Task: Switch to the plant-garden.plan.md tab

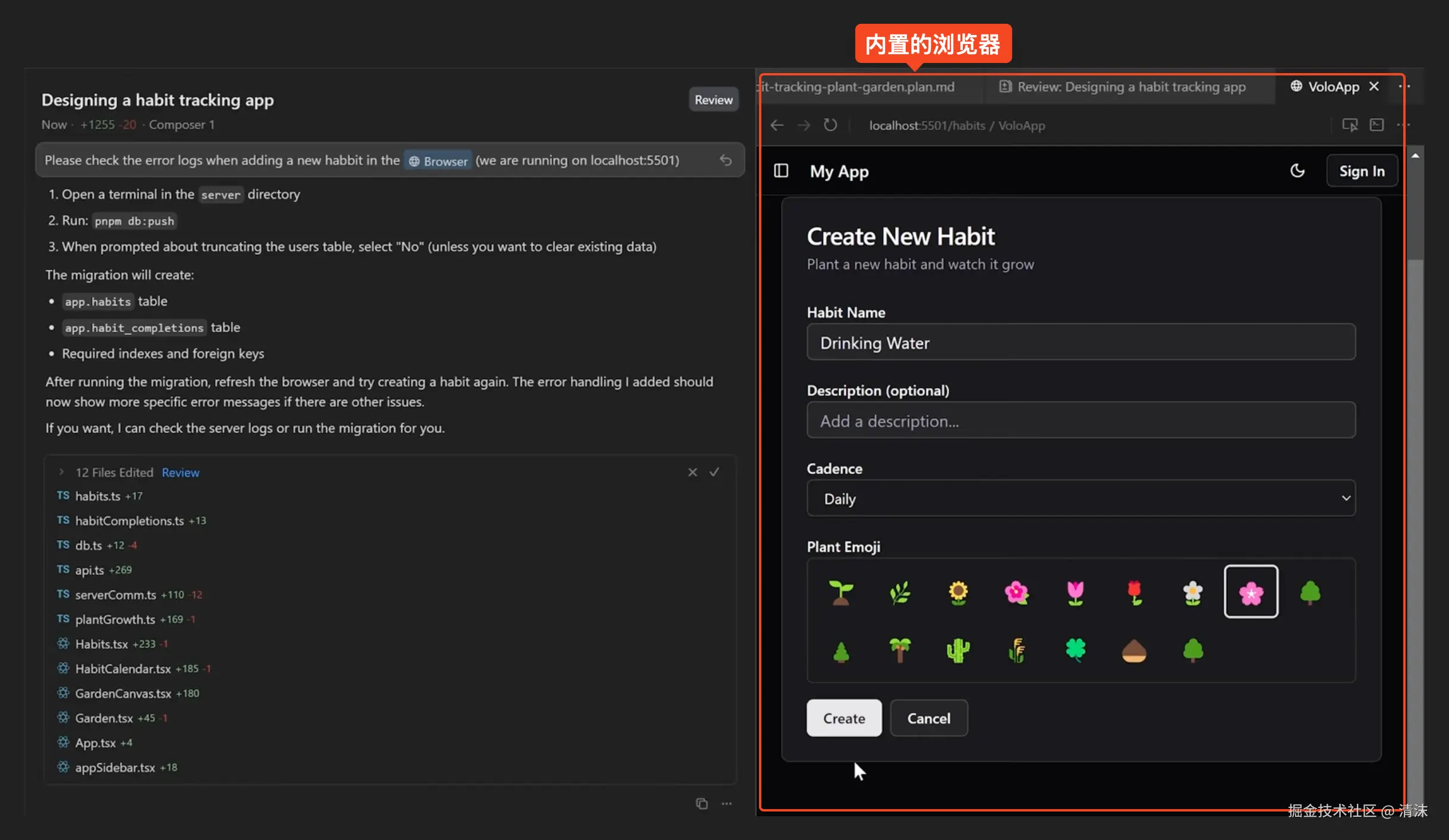Action: 859,87
